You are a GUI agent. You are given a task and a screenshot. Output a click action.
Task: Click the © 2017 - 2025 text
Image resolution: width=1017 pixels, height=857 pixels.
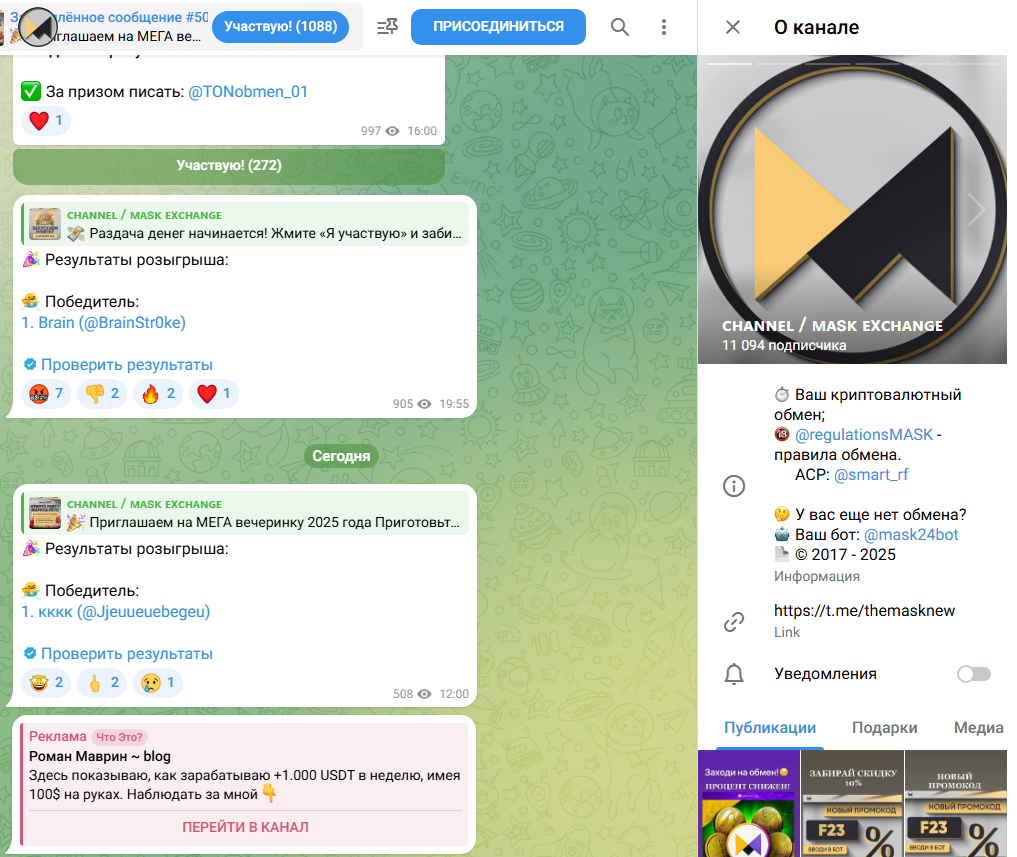(845, 555)
